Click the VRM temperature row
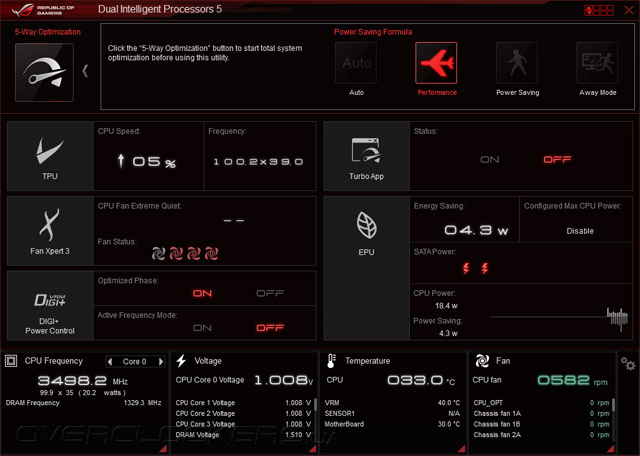Image resolution: width=640 pixels, height=456 pixels. pos(392,403)
